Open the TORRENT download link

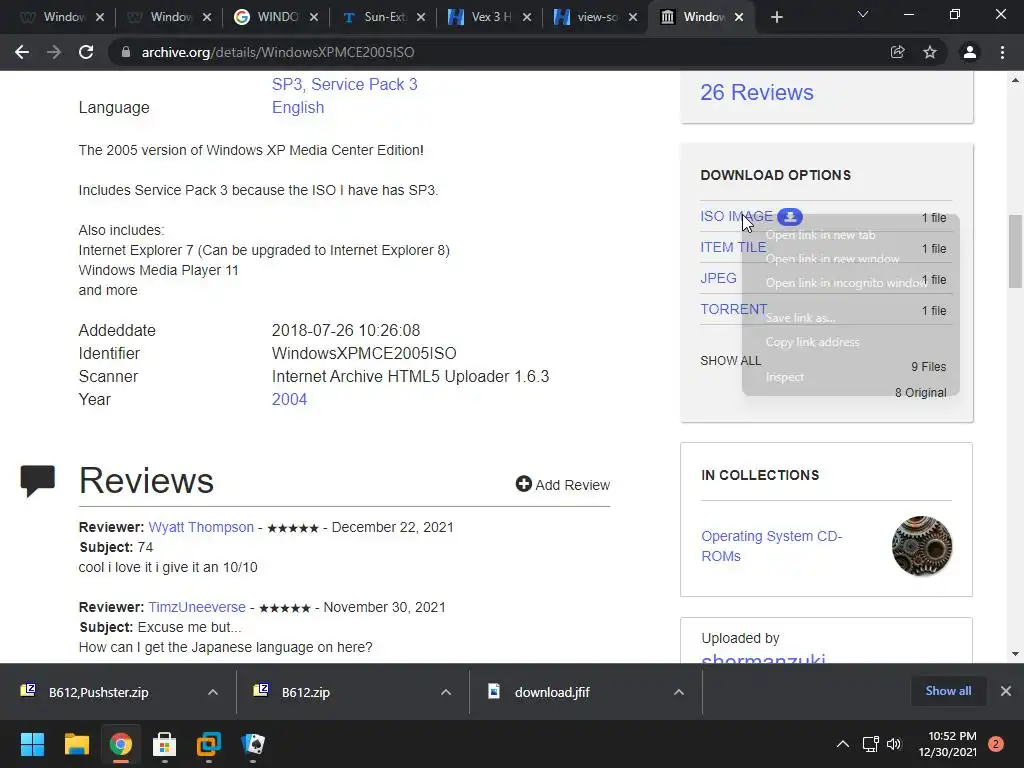pos(733,310)
